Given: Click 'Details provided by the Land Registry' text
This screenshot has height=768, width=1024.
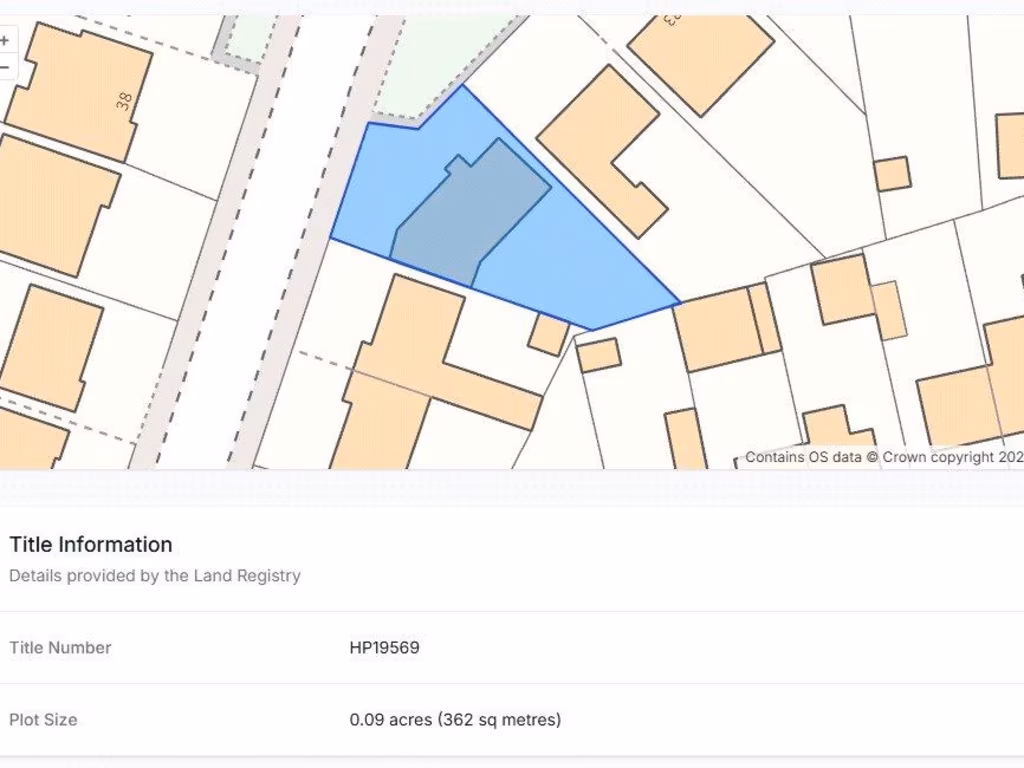Looking at the screenshot, I should (155, 575).
